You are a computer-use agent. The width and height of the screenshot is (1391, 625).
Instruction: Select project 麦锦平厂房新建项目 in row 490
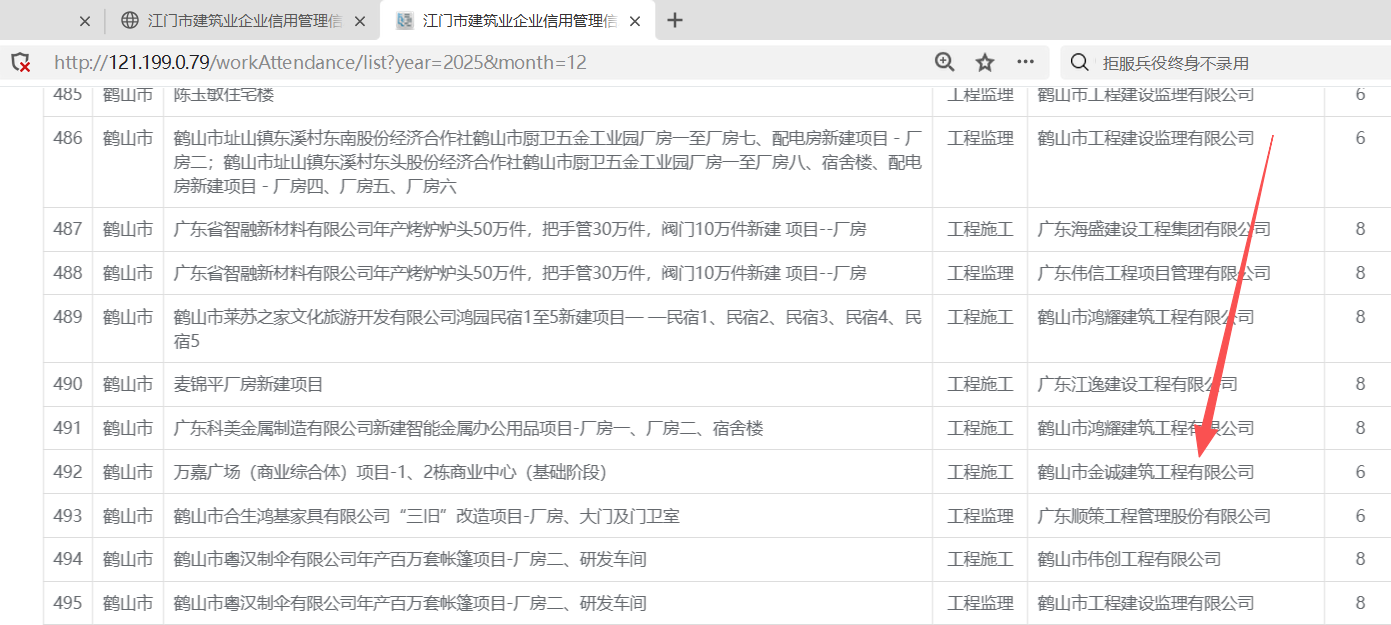tap(248, 384)
